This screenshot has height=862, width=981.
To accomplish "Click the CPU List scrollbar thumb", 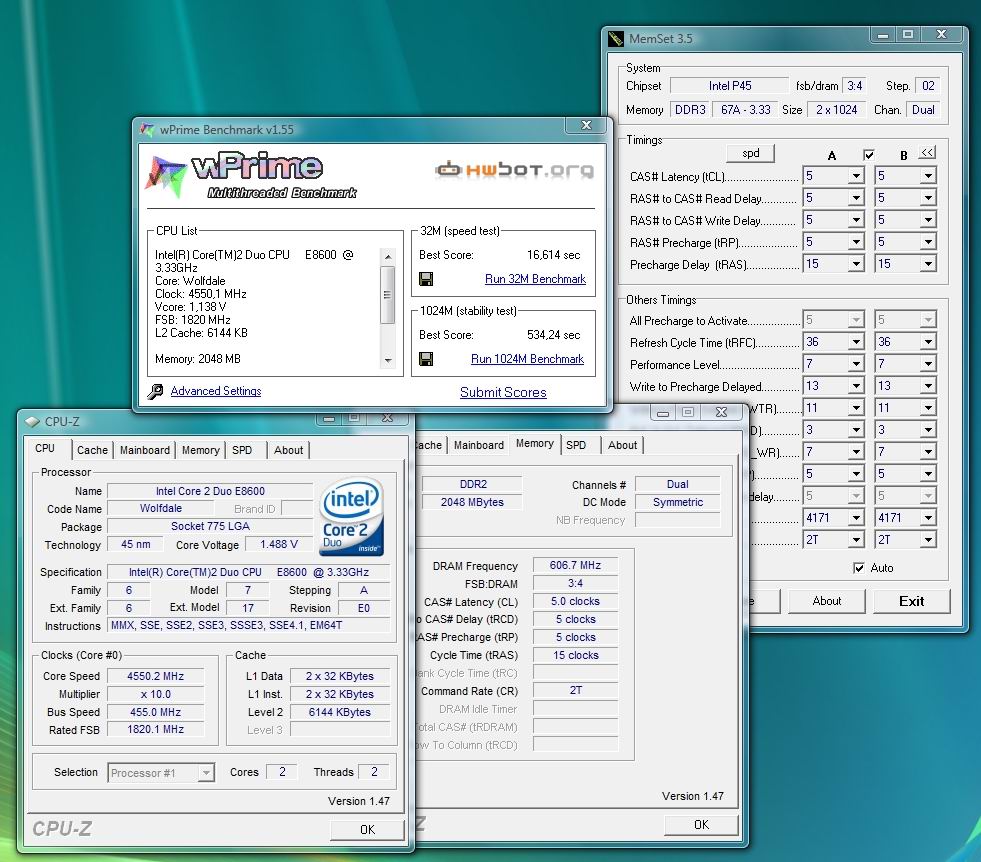I will coord(387,295).
